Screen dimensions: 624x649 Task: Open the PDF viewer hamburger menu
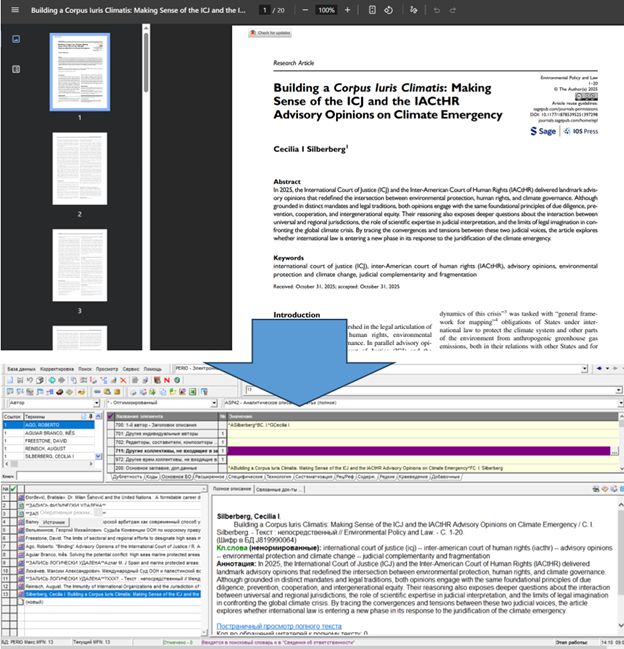(15, 10)
